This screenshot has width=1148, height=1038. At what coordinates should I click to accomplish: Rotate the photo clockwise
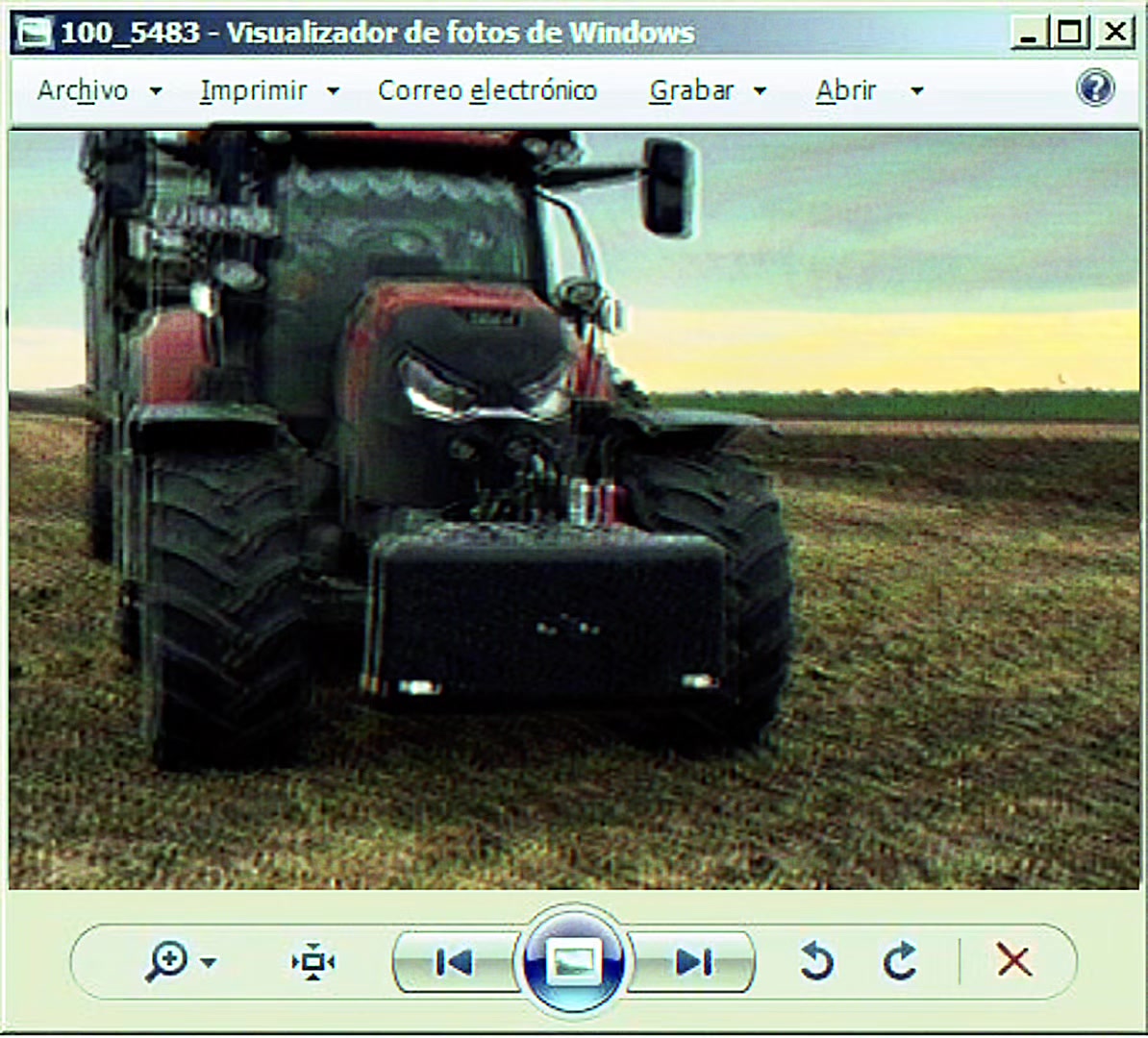click(x=900, y=961)
